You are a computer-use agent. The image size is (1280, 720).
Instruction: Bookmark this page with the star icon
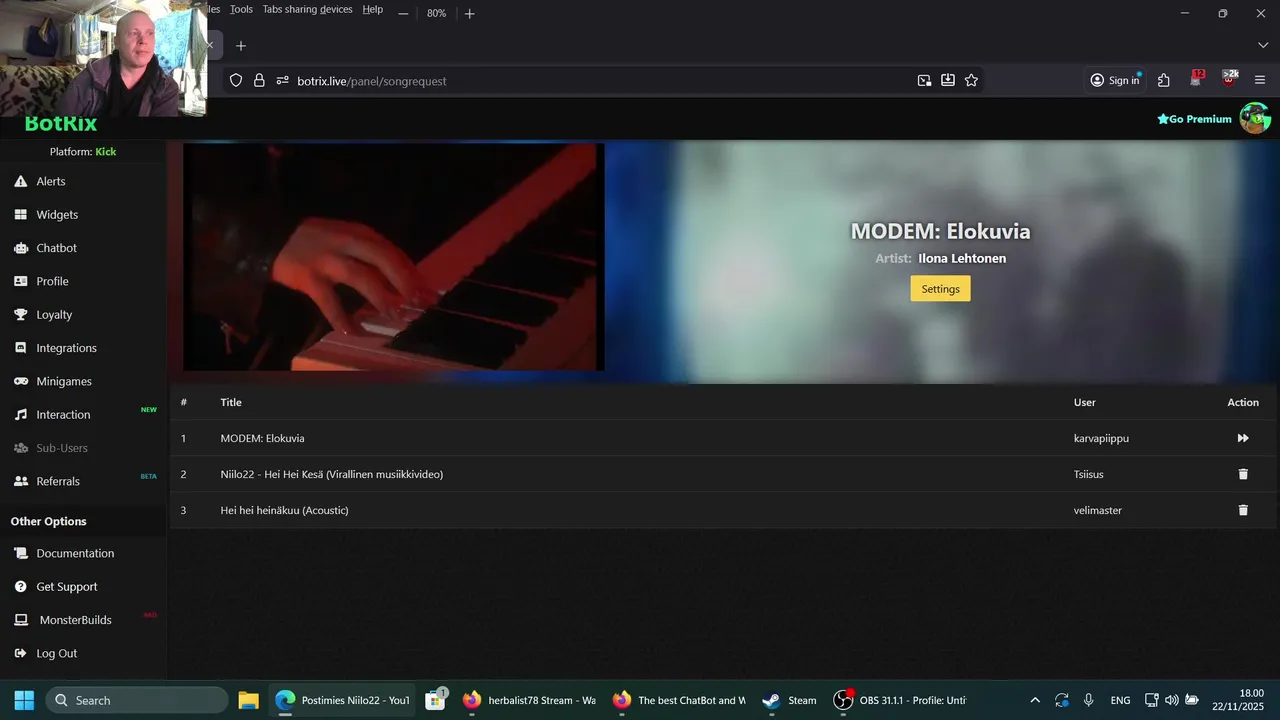click(x=971, y=80)
